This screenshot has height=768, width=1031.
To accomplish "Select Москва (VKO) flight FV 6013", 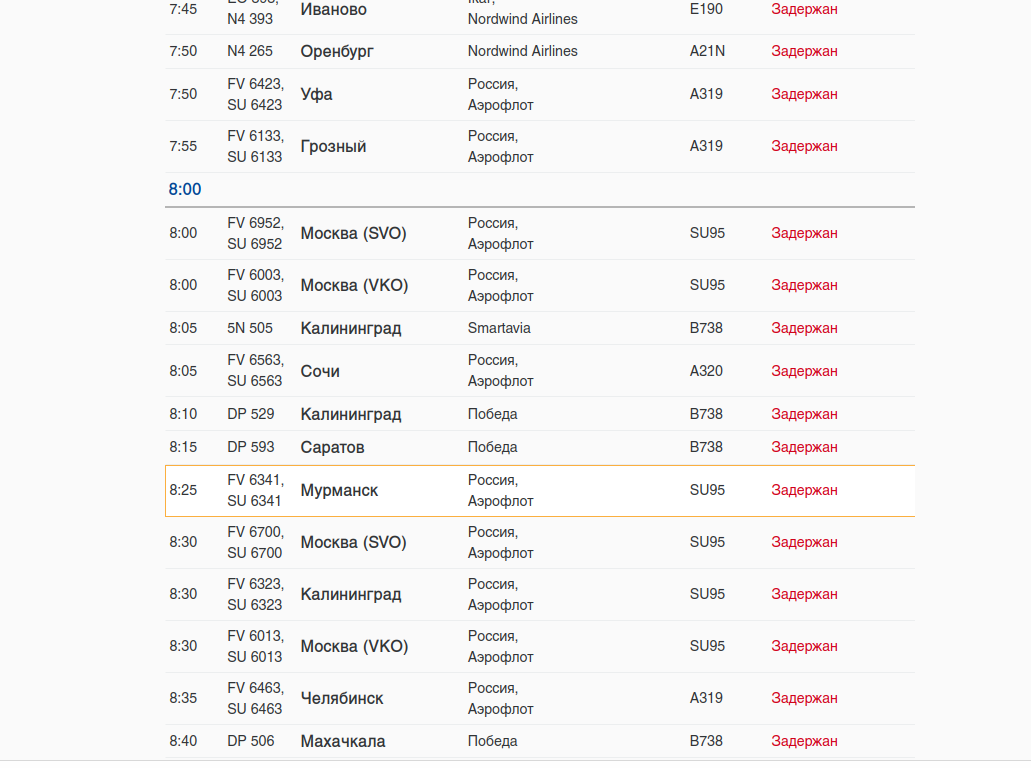I will (x=540, y=646).
